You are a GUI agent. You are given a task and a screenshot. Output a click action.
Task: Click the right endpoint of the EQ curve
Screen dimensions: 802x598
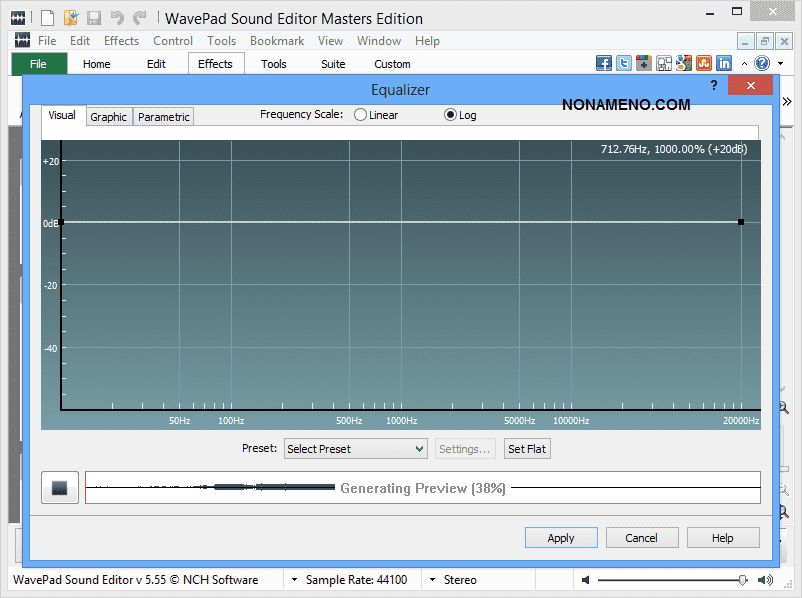point(741,222)
